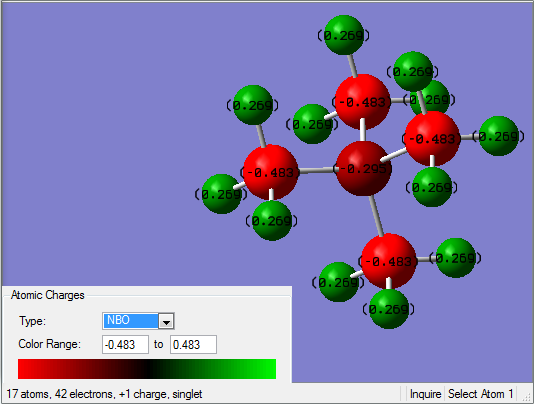Click the Type label
This screenshot has height=404, width=534.
(x=32, y=321)
